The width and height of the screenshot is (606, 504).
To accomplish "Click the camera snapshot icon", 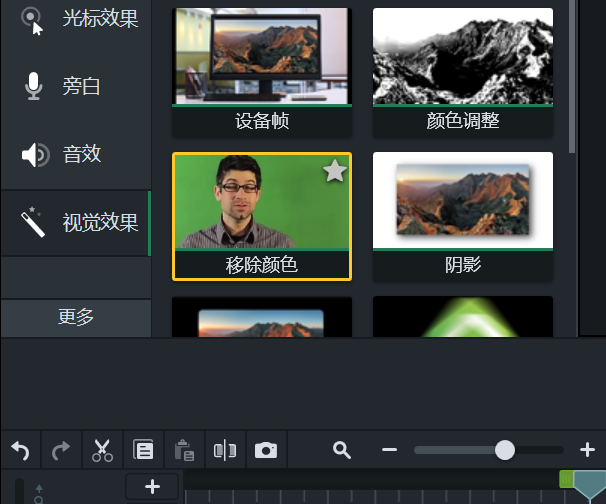I will point(265,451).
